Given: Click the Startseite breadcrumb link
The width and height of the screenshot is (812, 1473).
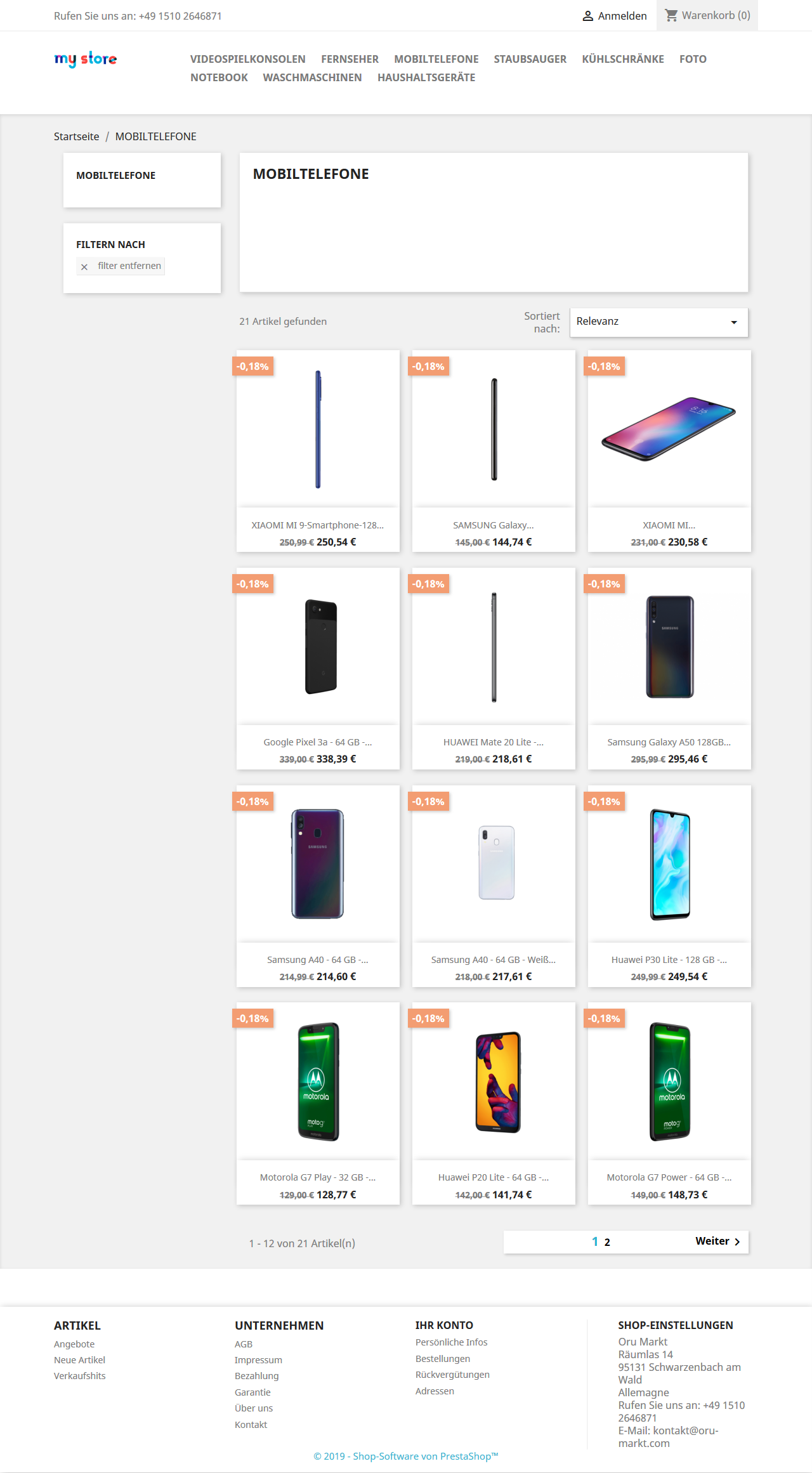Looking at the screenshot, I should pos(76,136).
